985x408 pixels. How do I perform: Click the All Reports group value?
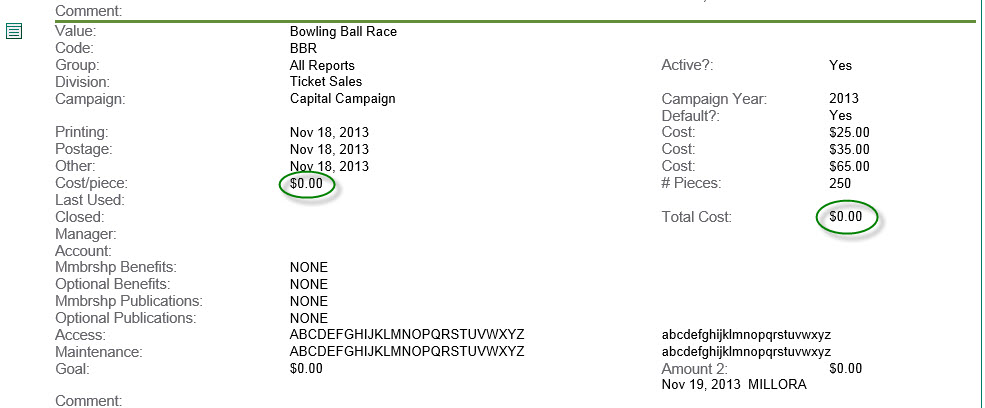[322, 65]
